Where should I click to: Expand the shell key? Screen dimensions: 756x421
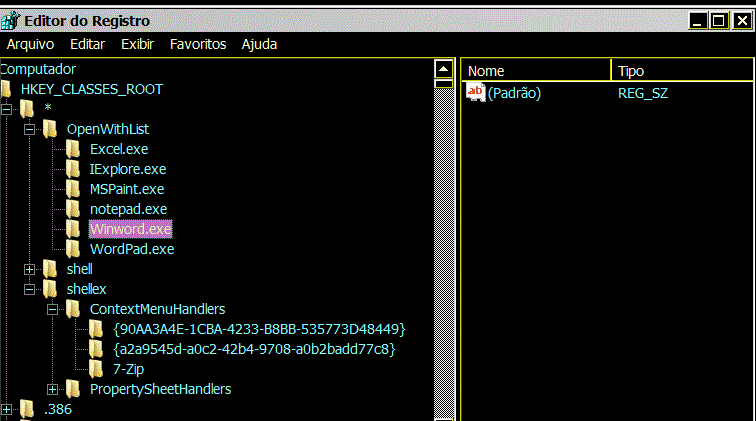pyautogui.click(x=29, y=269)
